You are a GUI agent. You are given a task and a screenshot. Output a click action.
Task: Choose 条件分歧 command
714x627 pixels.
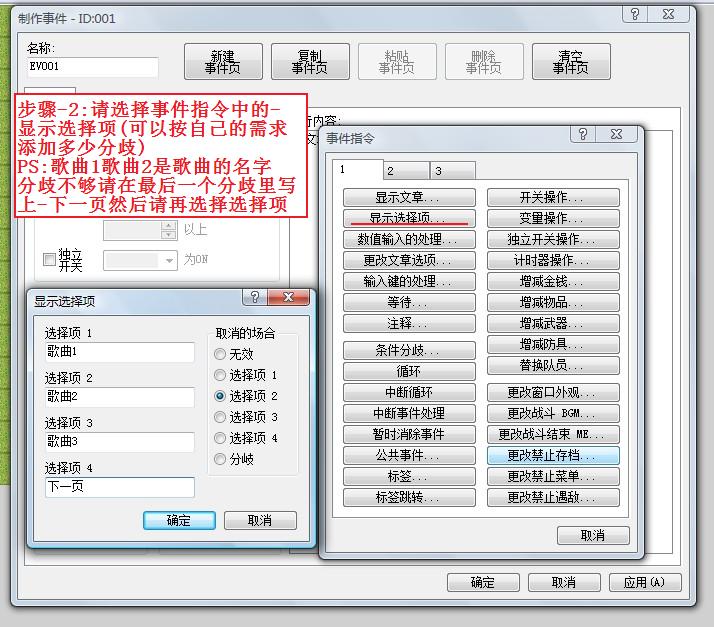pos(409,350)
